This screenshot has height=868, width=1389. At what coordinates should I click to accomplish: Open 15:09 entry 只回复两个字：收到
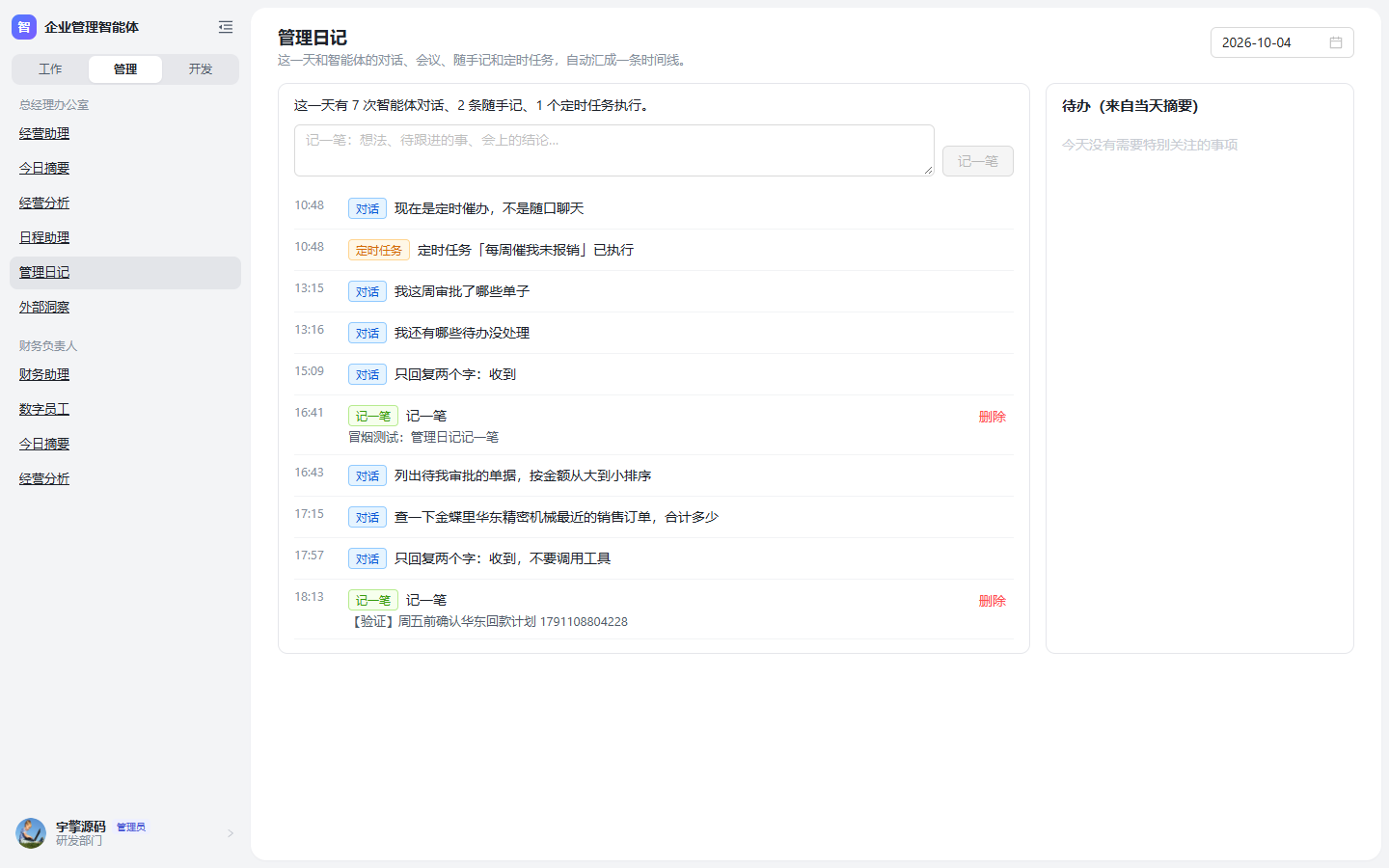tap(455, 374)
